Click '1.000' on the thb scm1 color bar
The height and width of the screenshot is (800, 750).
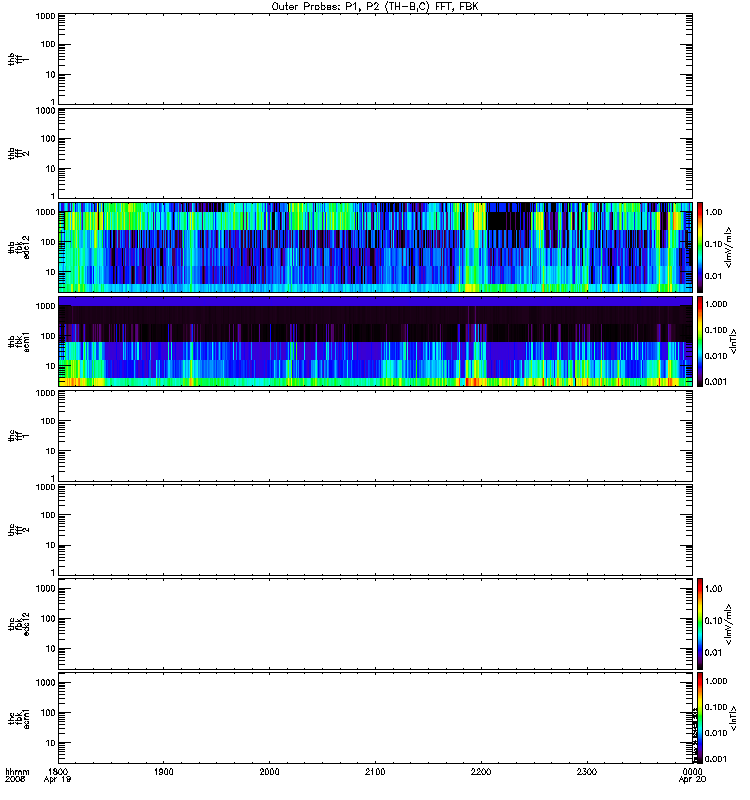(x=715, y=304)
